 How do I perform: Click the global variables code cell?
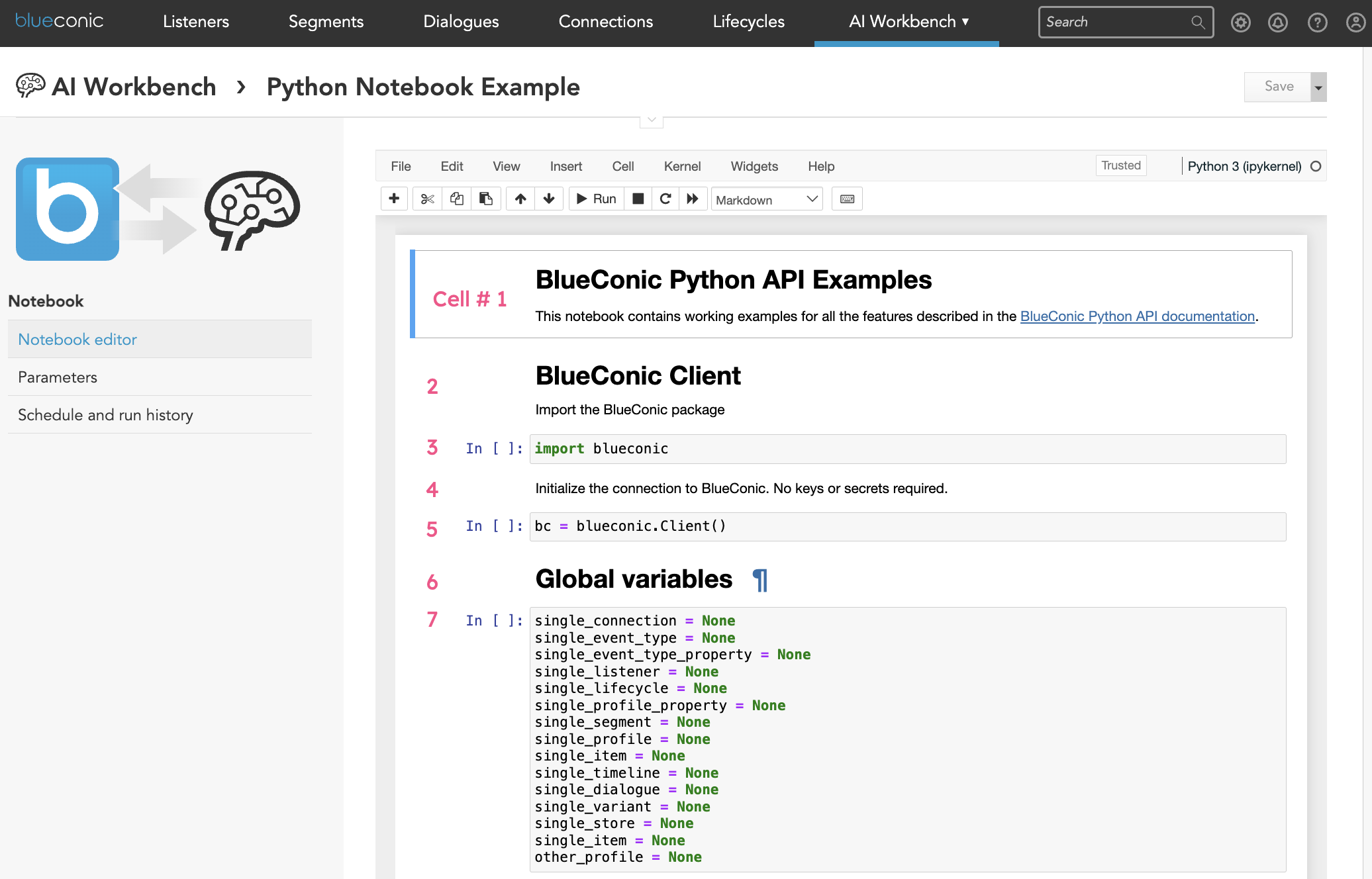907,739
